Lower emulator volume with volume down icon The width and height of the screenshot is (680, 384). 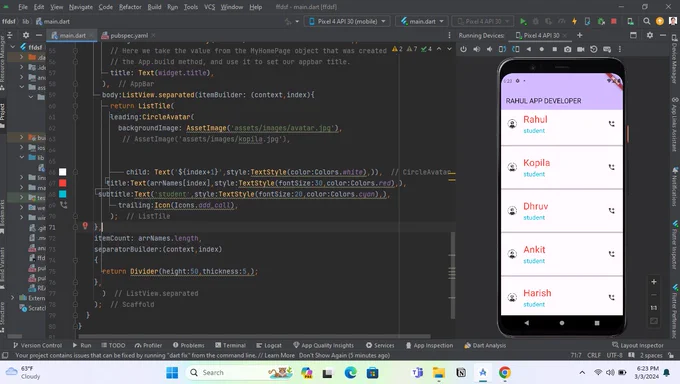pyautogui.click(x=489, y=49)
